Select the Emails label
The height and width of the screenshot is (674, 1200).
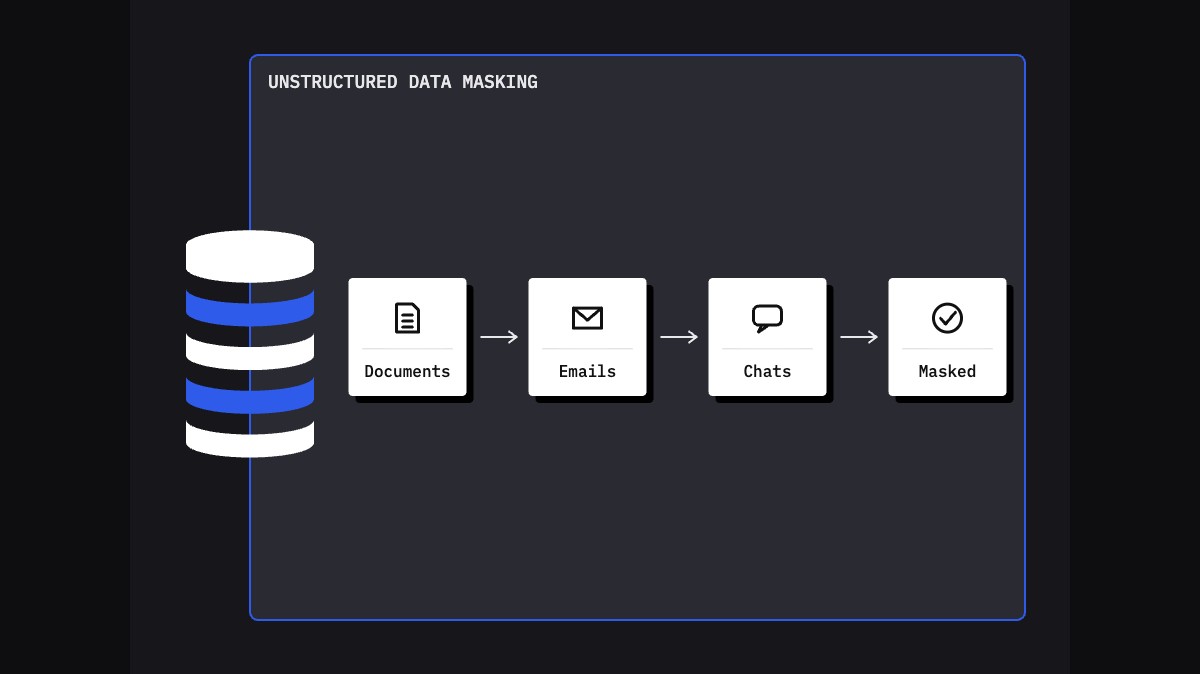point(587,371)
